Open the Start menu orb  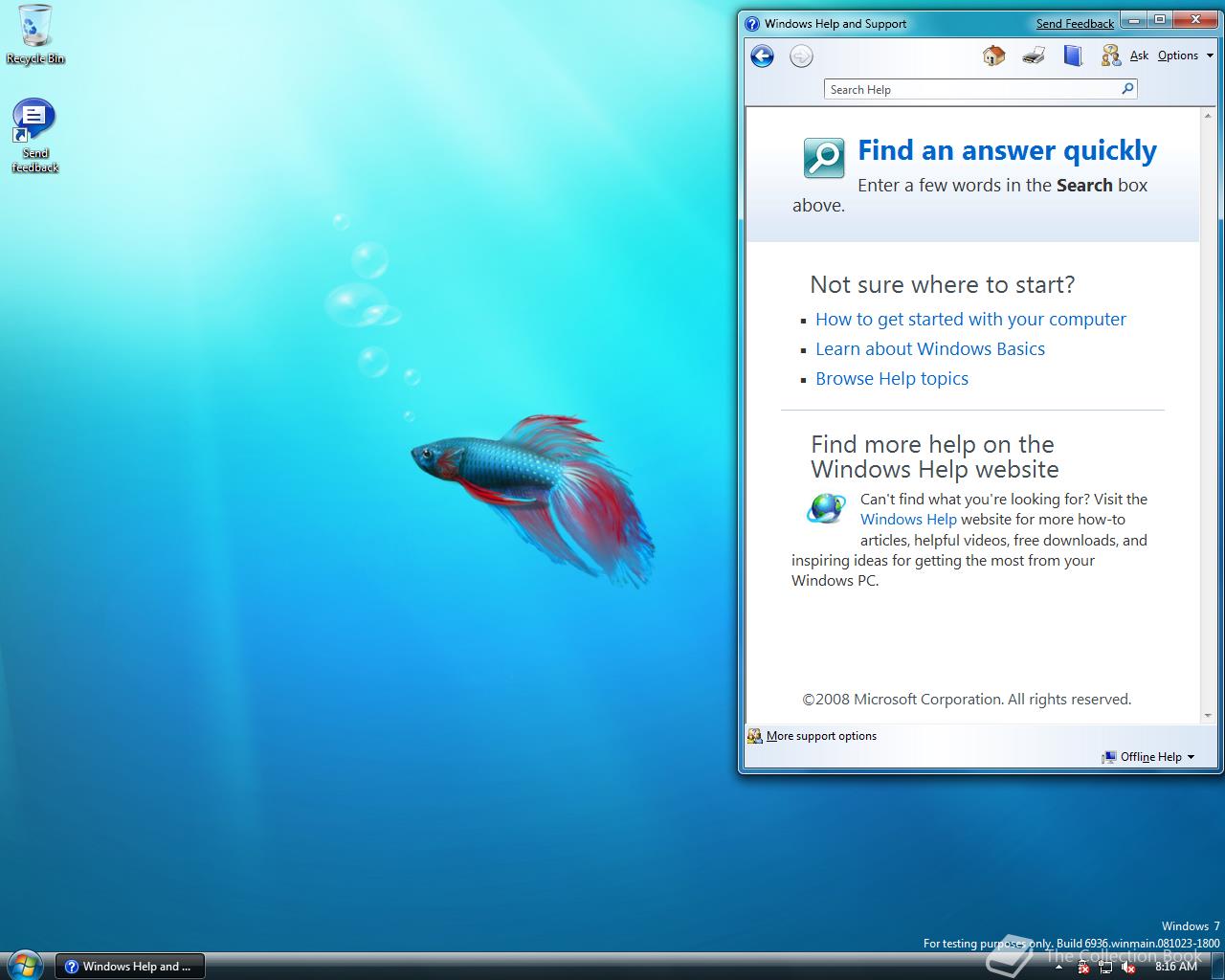click(25, 965)
